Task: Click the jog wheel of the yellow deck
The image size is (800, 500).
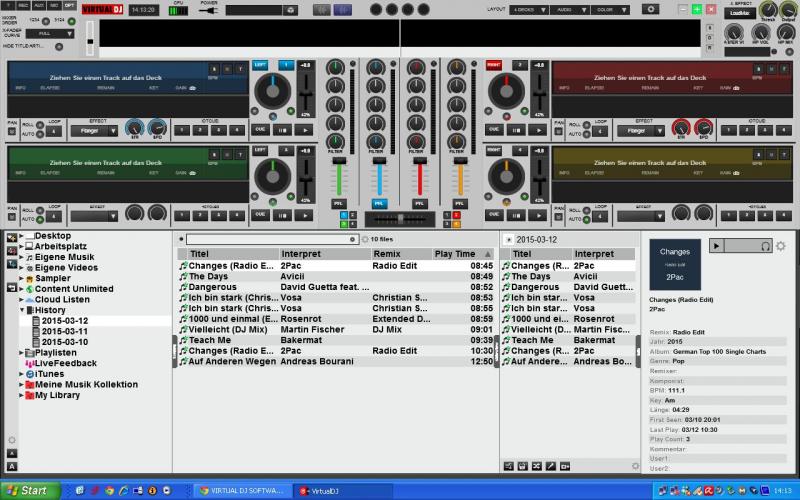Action: click(506, 177)
